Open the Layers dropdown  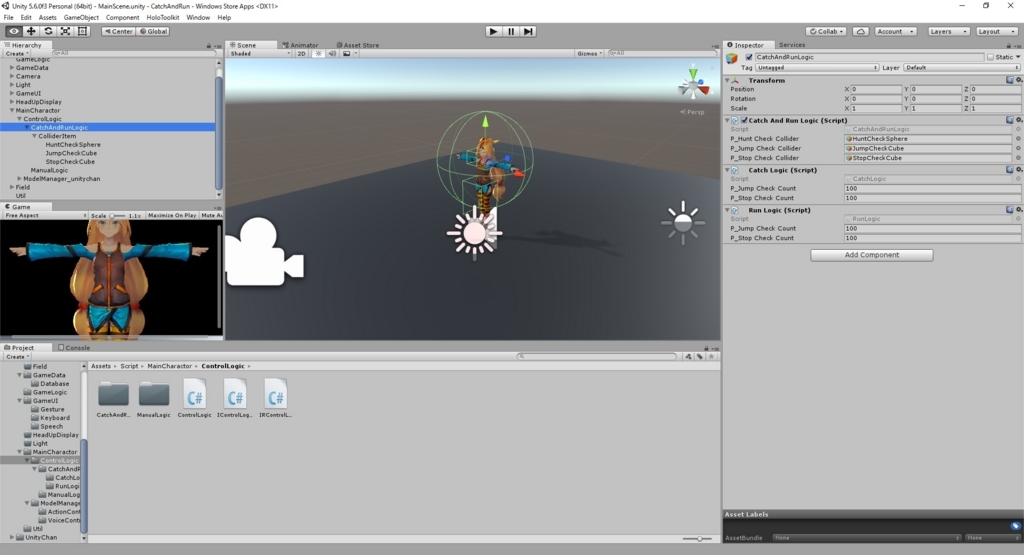[948, 31]
